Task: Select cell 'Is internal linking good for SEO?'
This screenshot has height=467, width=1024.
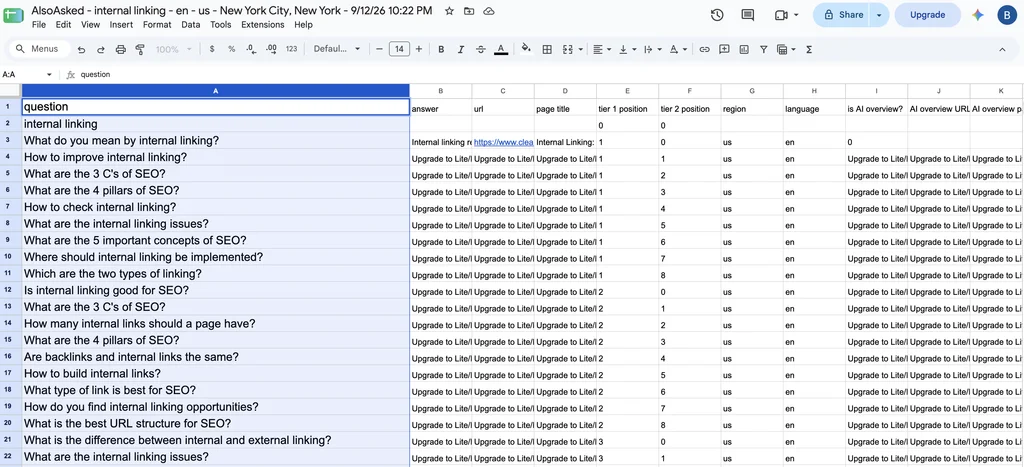Action: (216, 291)
